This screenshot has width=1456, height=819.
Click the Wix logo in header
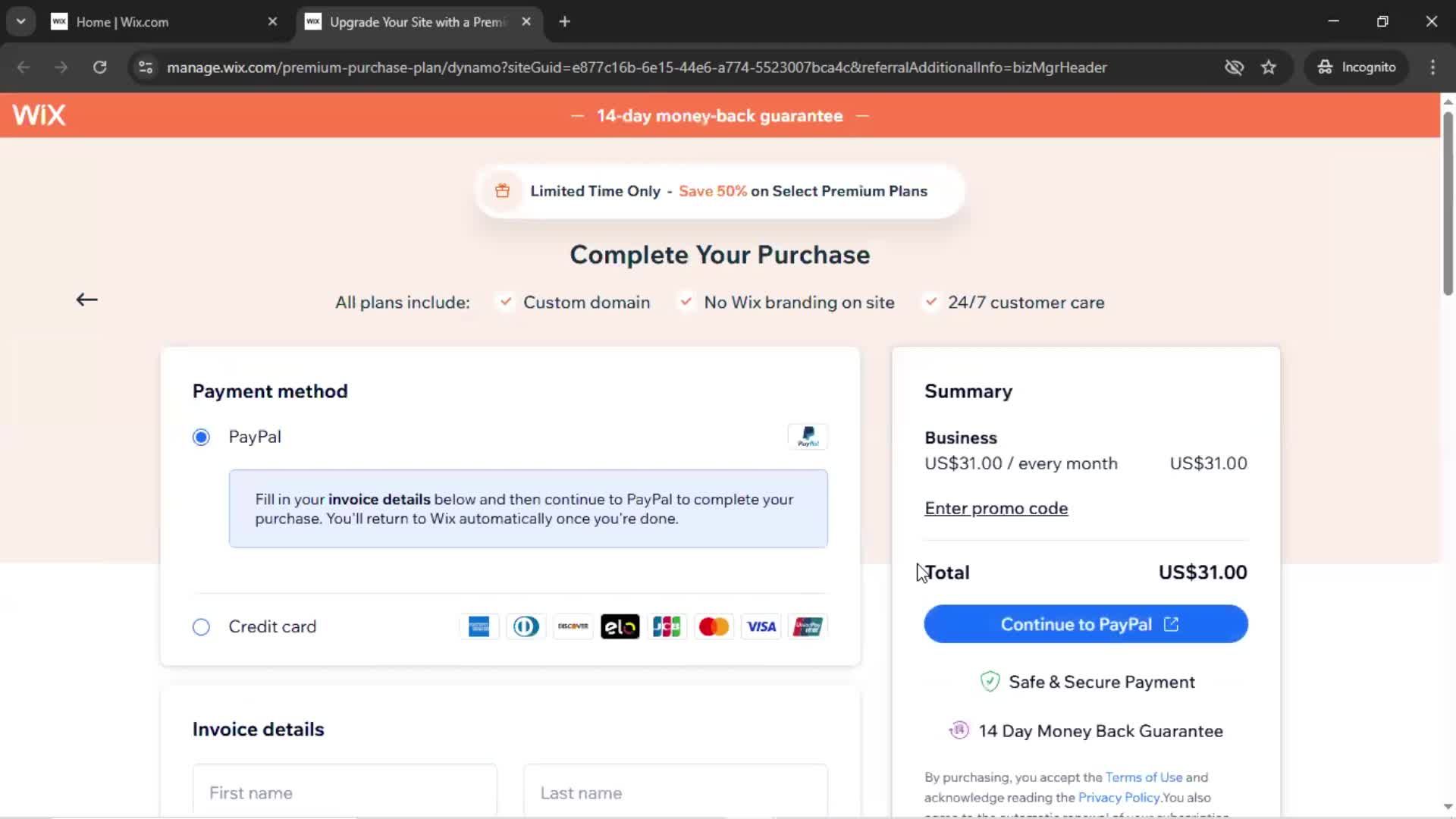pyautogui.click(x=39, y=115)
